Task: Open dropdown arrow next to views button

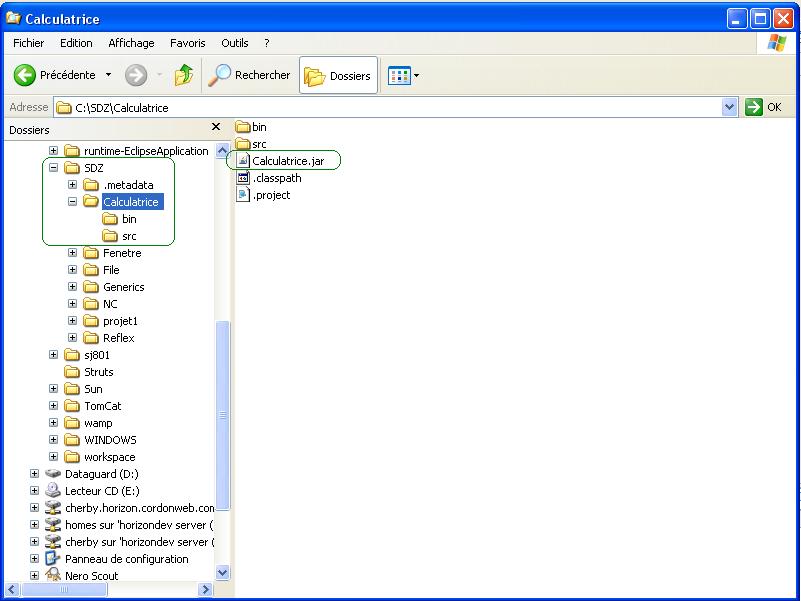Action: (x=416, y=76)
